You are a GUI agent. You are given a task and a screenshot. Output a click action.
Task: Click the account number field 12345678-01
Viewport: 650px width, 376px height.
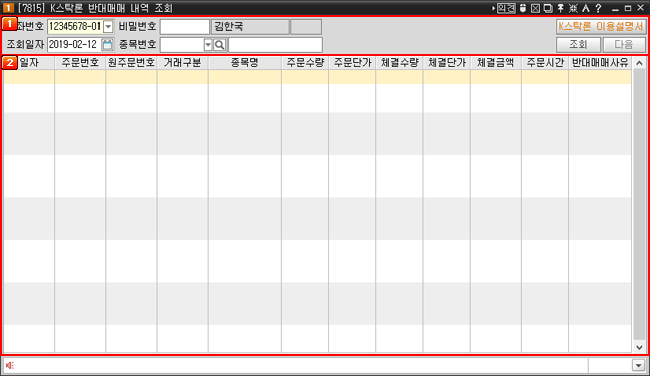(75, 27)
